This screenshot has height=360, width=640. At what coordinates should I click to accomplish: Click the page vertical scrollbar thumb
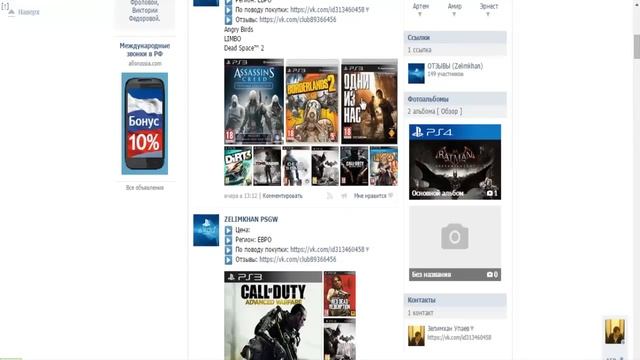pyautogui.click(x=636, y=47)
